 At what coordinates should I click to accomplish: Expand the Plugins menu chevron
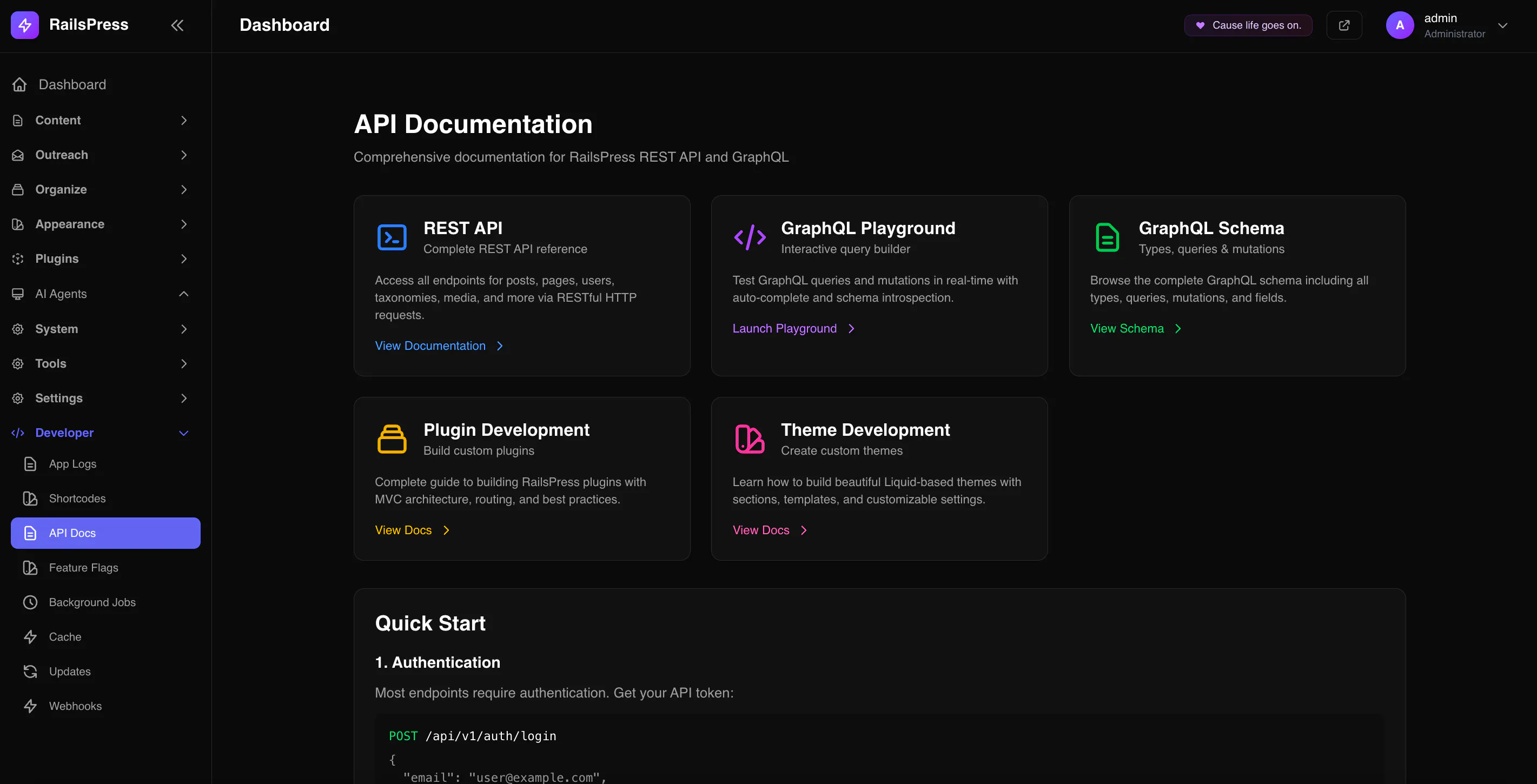coord(184,259)
